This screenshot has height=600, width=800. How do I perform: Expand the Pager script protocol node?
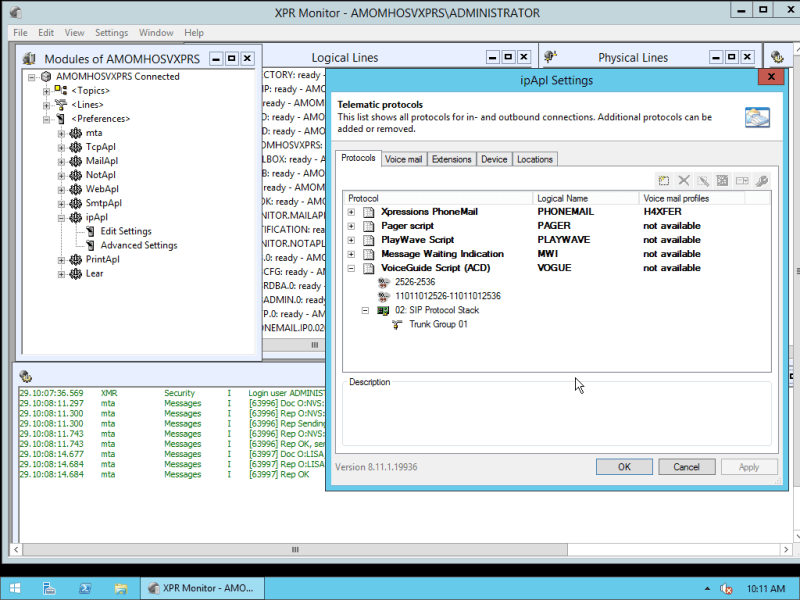(x=351, y=226)
